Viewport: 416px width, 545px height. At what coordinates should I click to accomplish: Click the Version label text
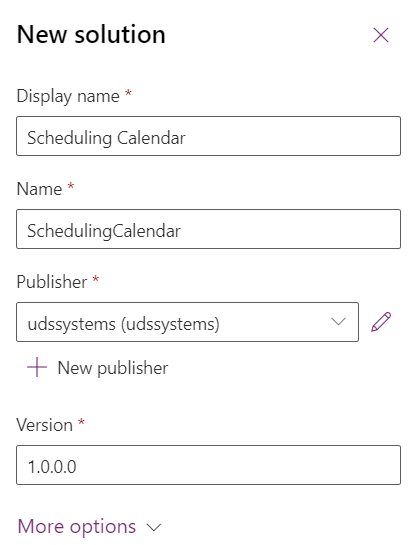click(44, 425)
